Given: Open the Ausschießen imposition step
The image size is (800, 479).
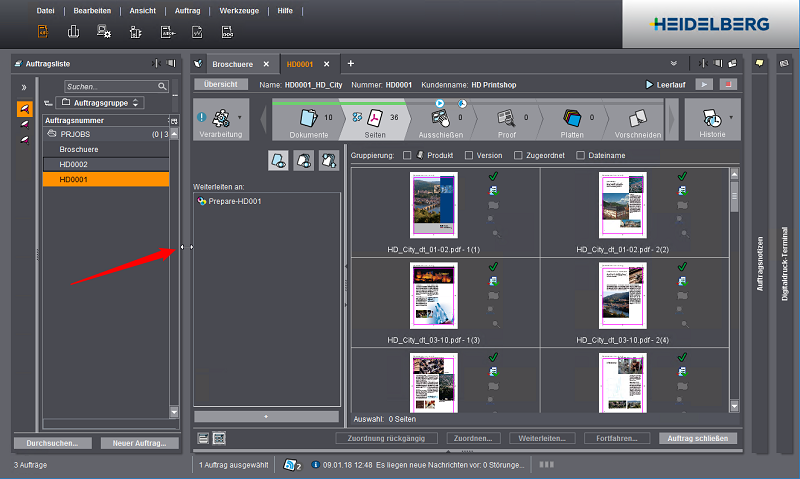Looking at the screenshot, I should click(x=440, y=119).
